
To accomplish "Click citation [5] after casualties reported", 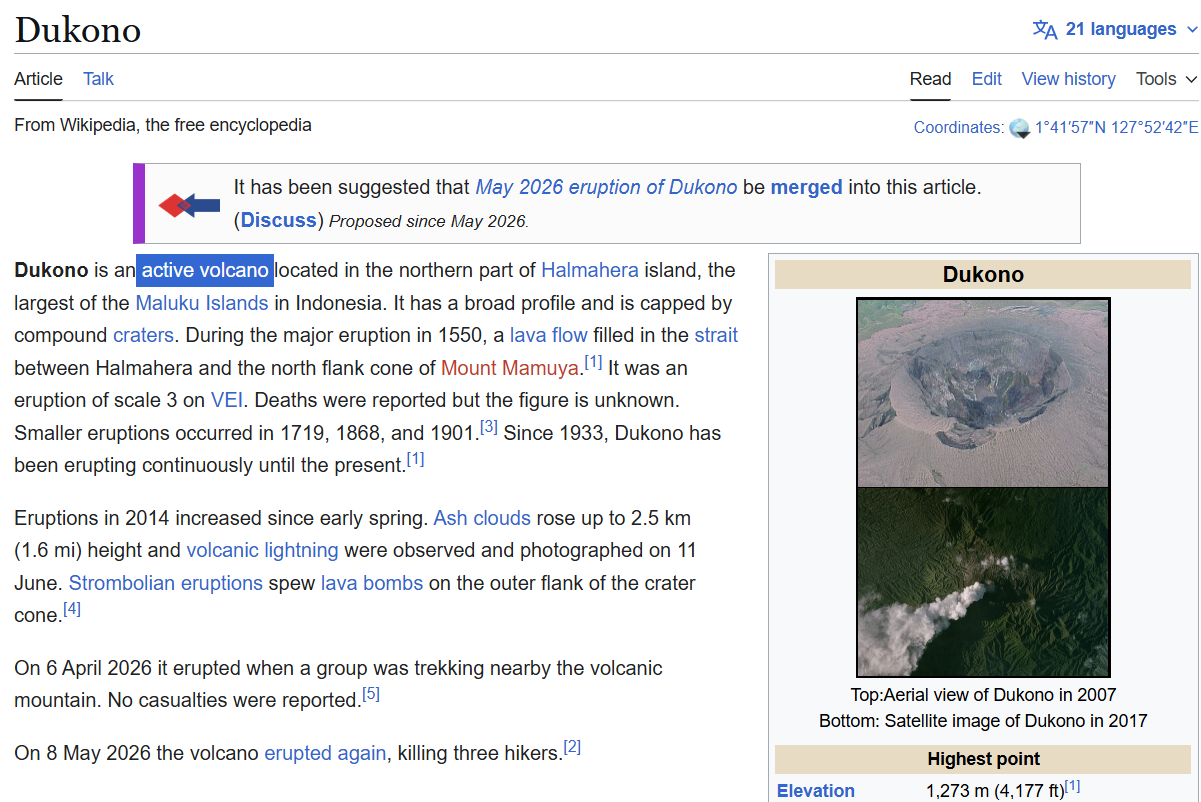I will point(371,694).
